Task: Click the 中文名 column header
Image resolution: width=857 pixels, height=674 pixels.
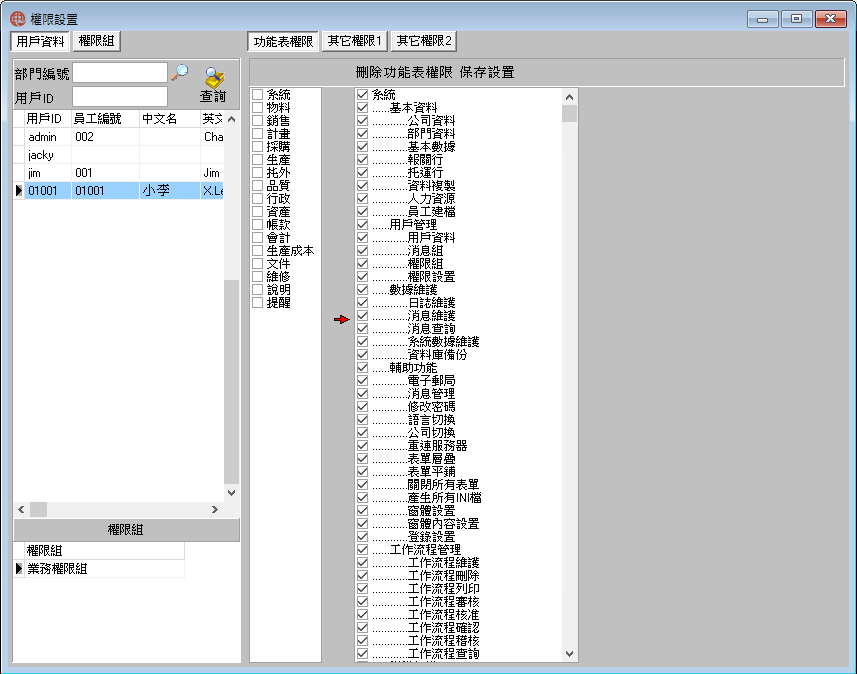Action: point(169,119)
